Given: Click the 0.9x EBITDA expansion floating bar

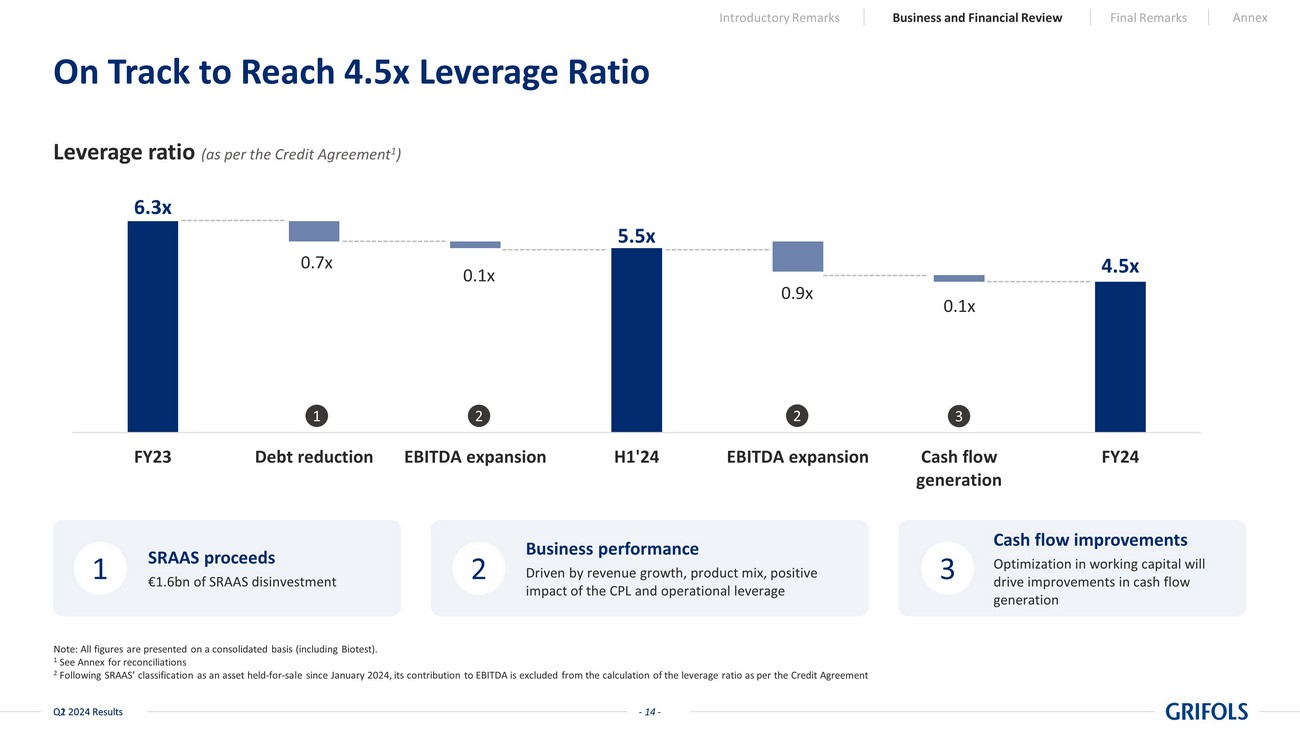Looking at the screenshot, I should point(797,256).
